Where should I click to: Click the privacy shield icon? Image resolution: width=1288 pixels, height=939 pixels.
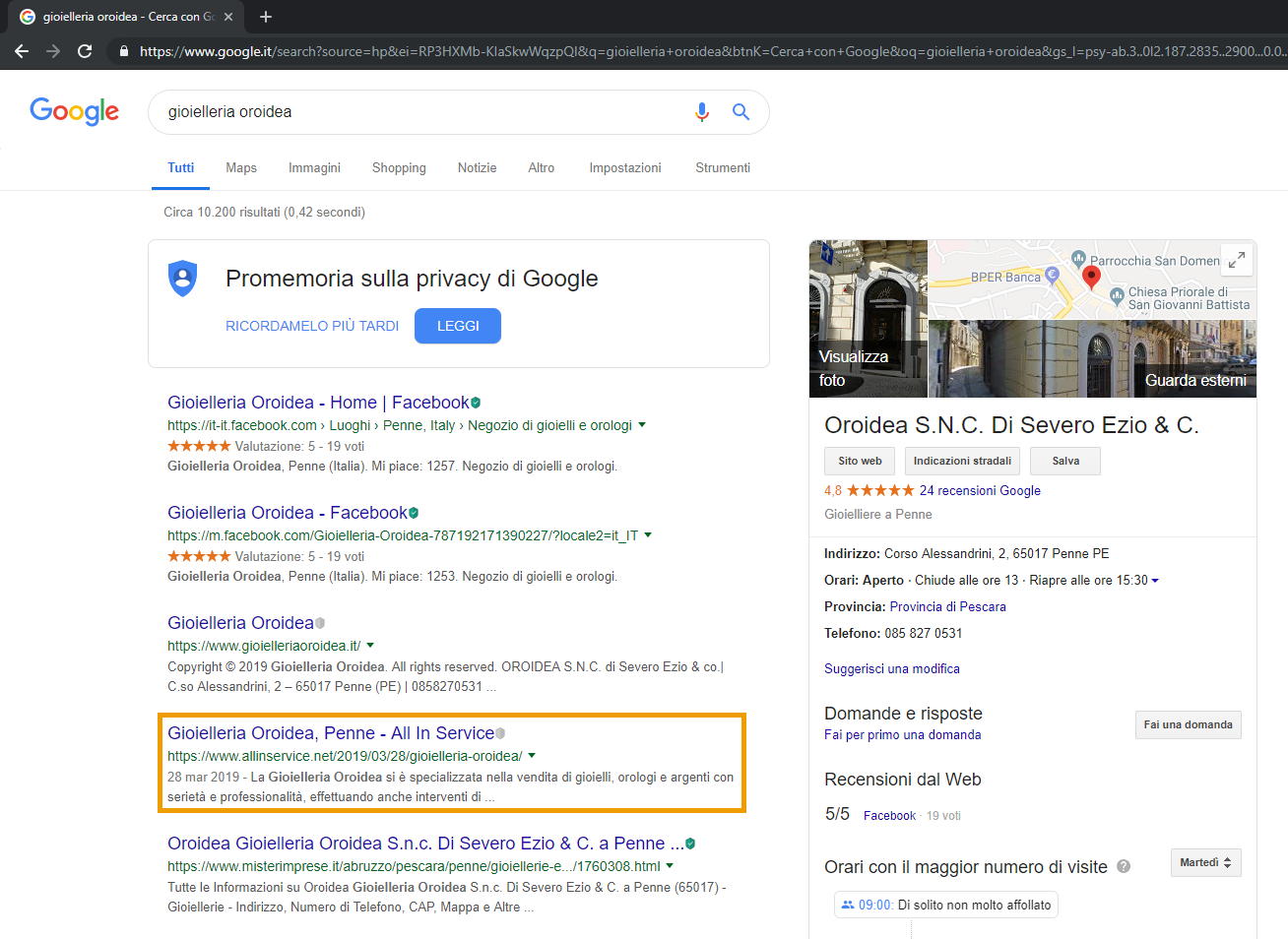coord(183,279)
